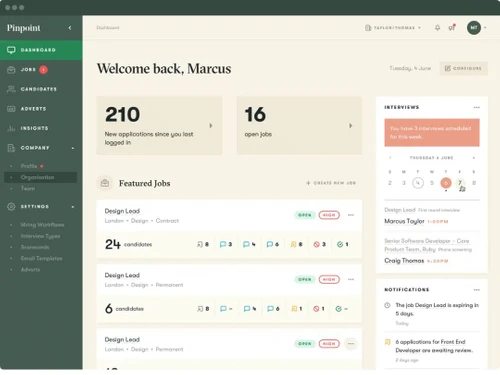Image resolution: width=500 pixels, height=375 pixels.
Task: Open Email Templates settings
Action: coord(41,258)
